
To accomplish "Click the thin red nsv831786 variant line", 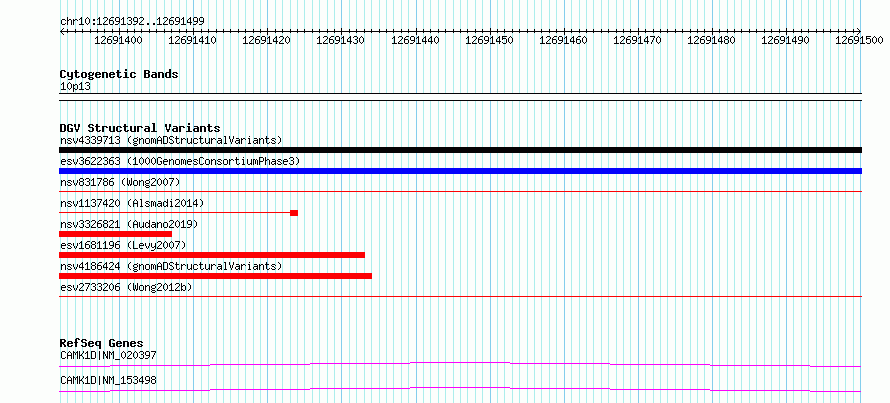I will click(x=460, y=192).
